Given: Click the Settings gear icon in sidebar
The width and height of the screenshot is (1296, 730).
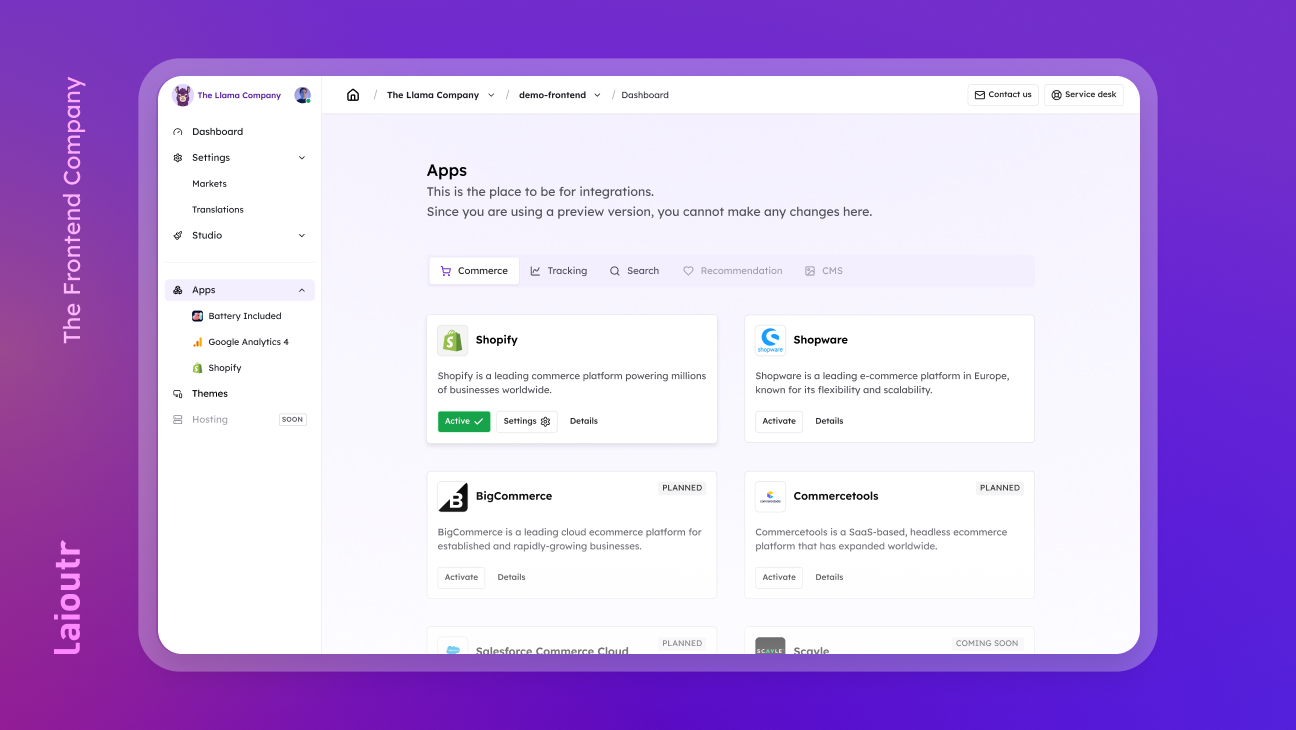Looking at the screenshot, I should coord(178,158).
